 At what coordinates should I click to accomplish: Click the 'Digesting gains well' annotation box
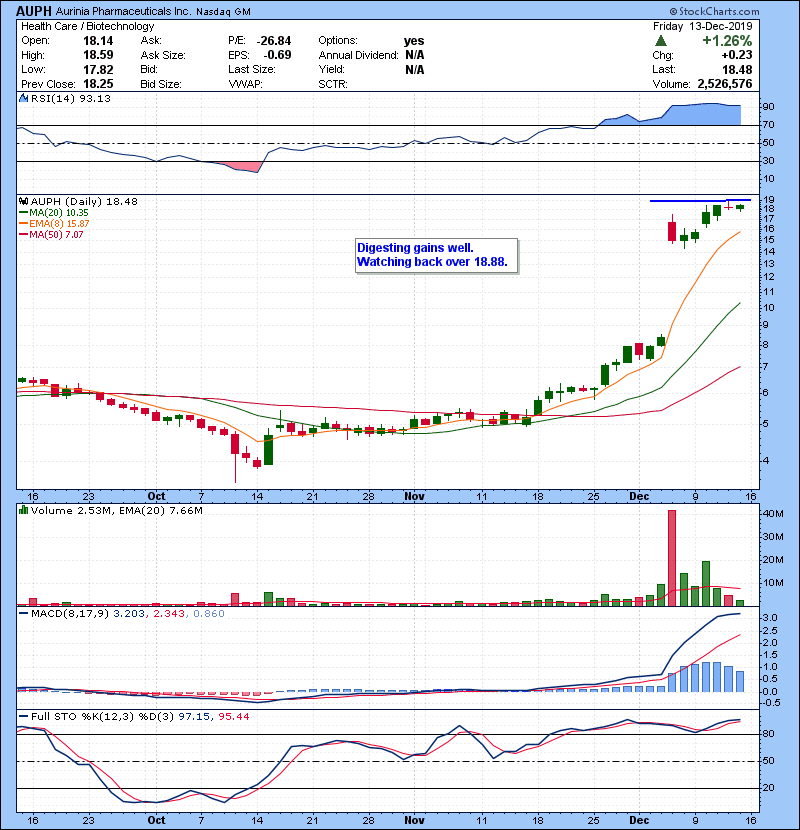pyautogui.click(x=436, y=256)
